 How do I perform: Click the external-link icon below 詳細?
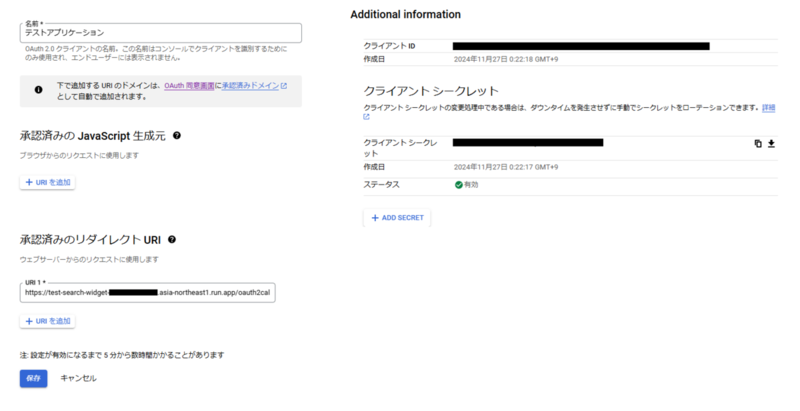click(x=366, y=117)
